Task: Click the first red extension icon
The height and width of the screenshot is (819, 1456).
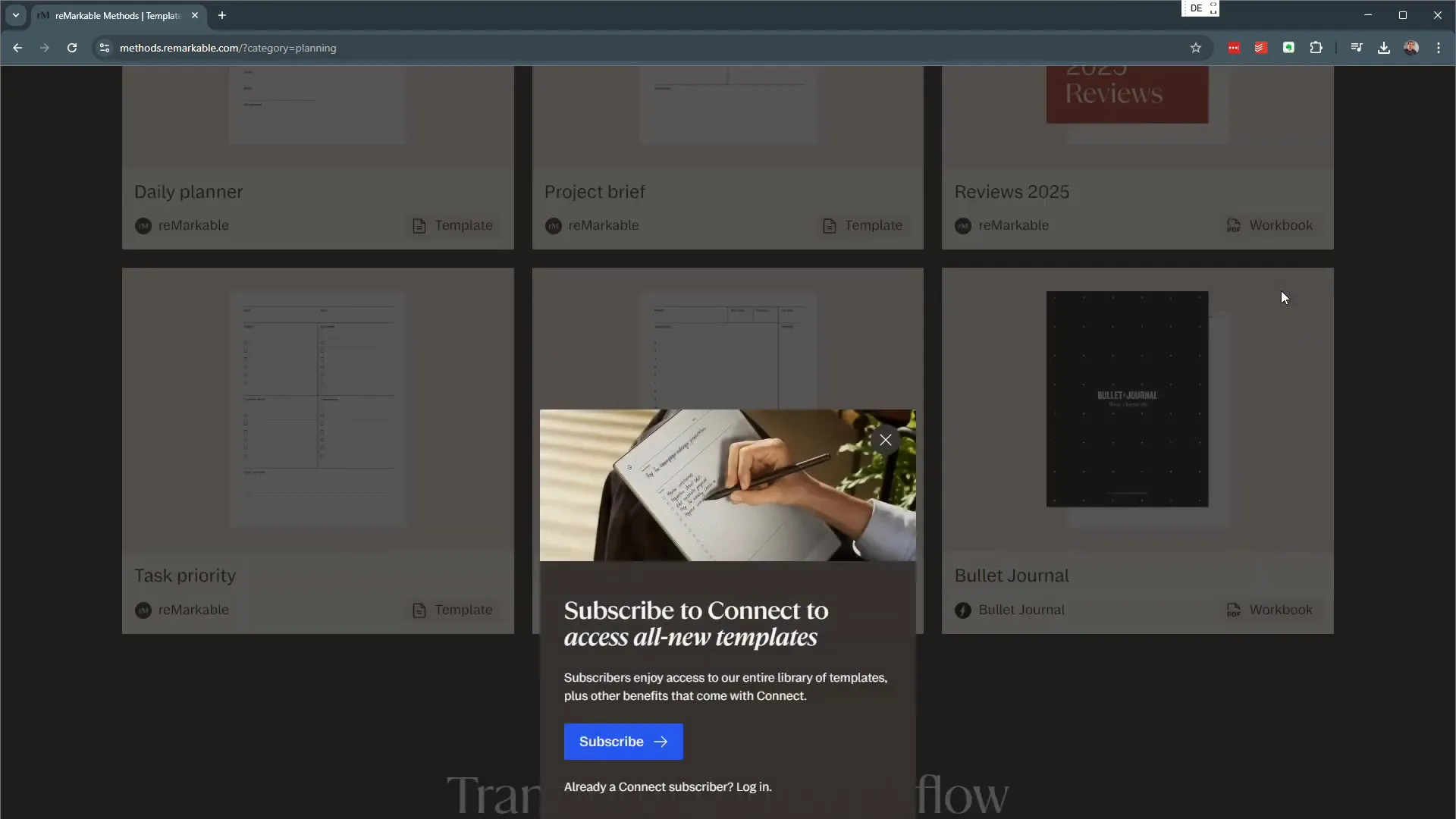Action: [1234, 48]
